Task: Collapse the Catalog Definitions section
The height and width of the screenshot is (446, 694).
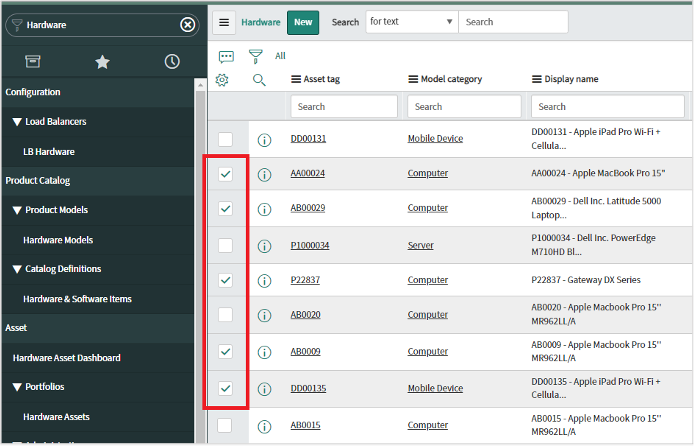Action: point(17,269)
